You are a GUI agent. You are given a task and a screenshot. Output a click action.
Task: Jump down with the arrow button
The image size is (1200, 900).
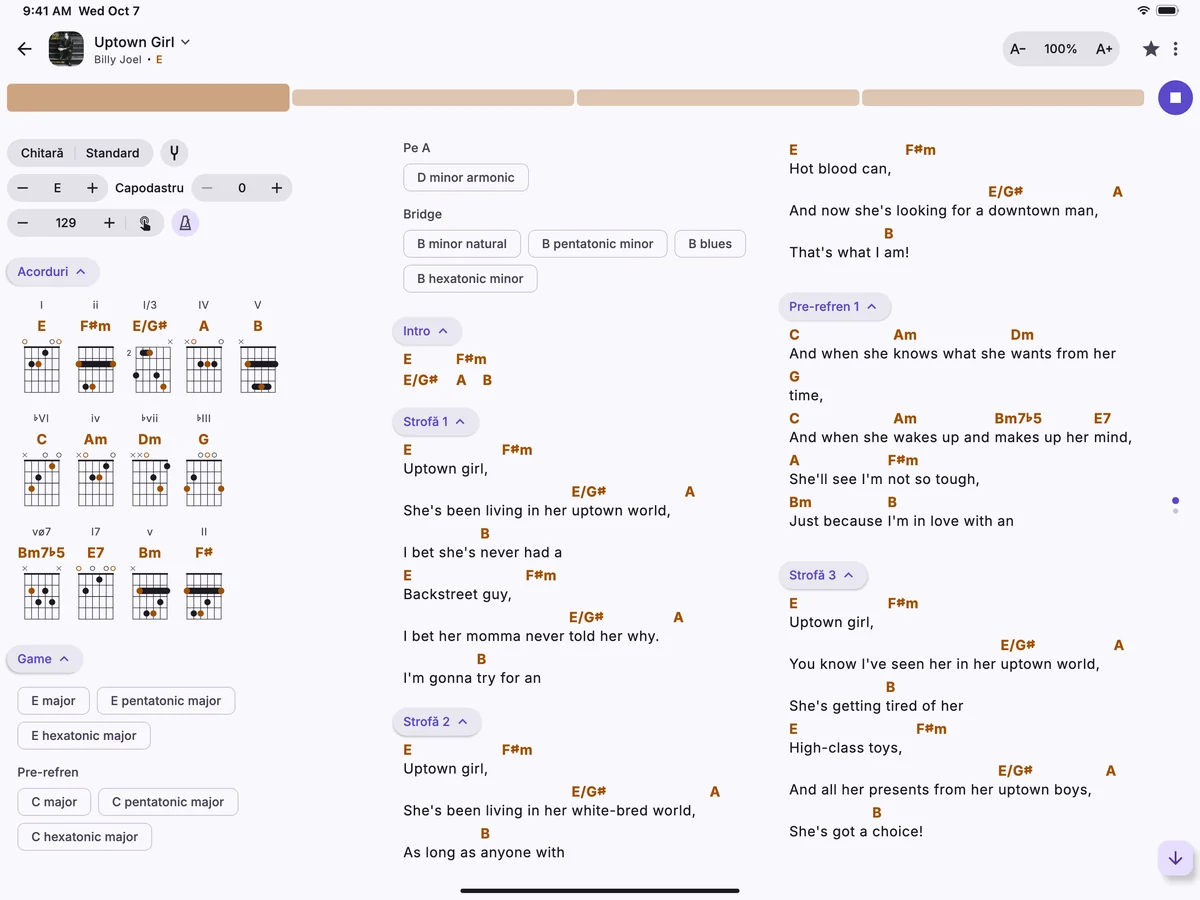coord(1175,858)
